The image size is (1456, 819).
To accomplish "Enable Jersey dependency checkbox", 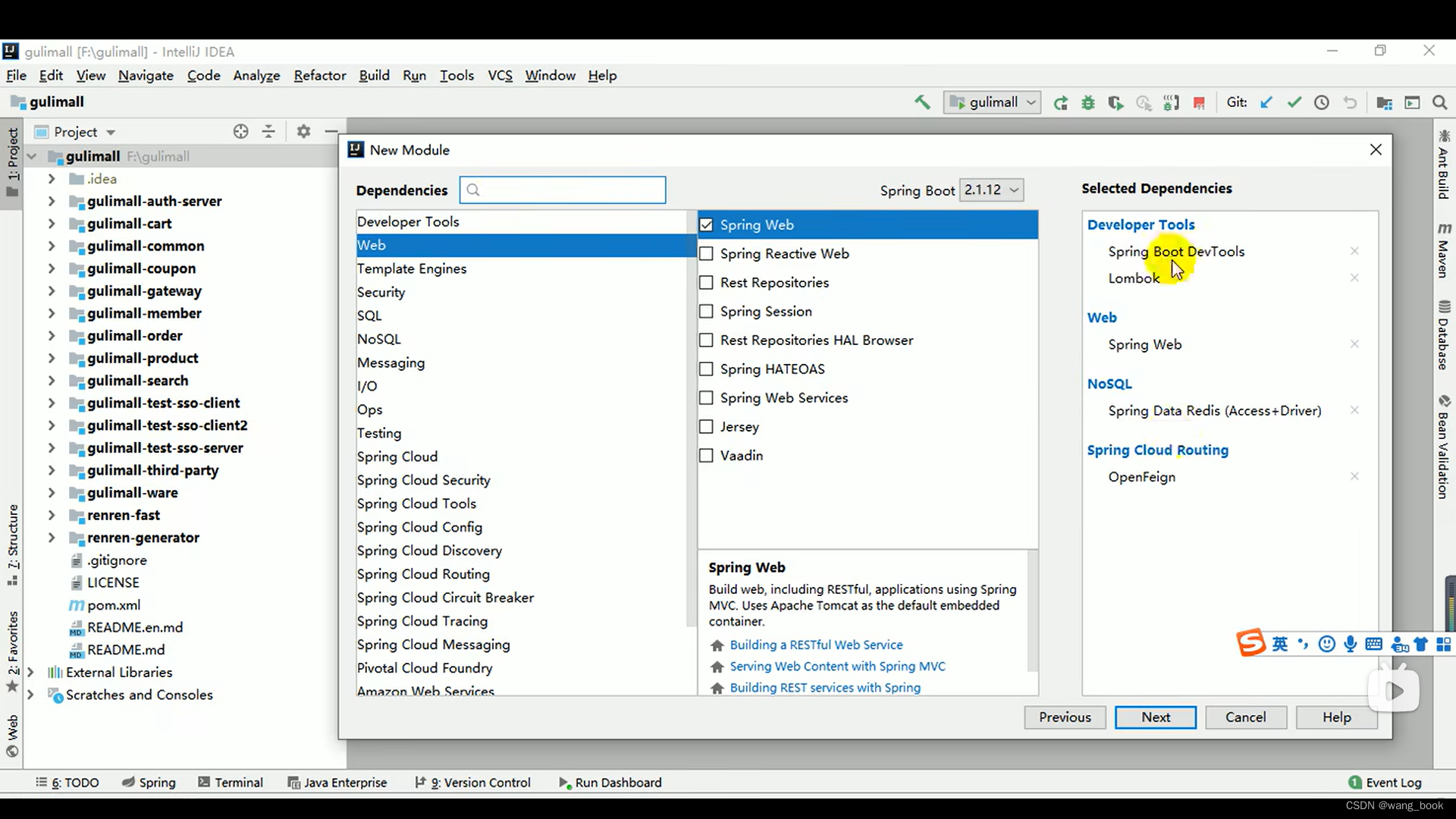I will pyautogui.click(x=706, y=427).
